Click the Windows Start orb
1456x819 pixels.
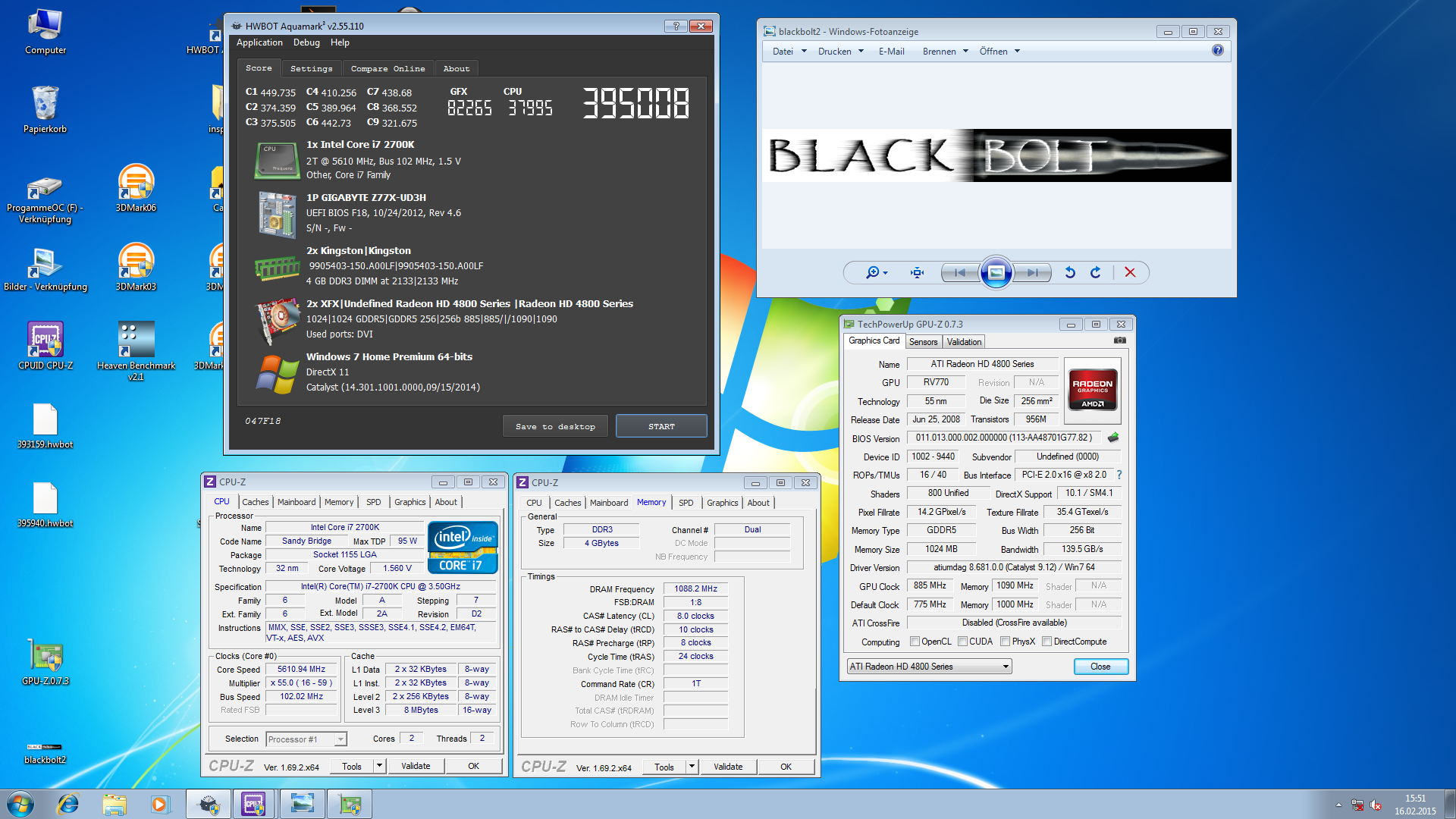20,804
